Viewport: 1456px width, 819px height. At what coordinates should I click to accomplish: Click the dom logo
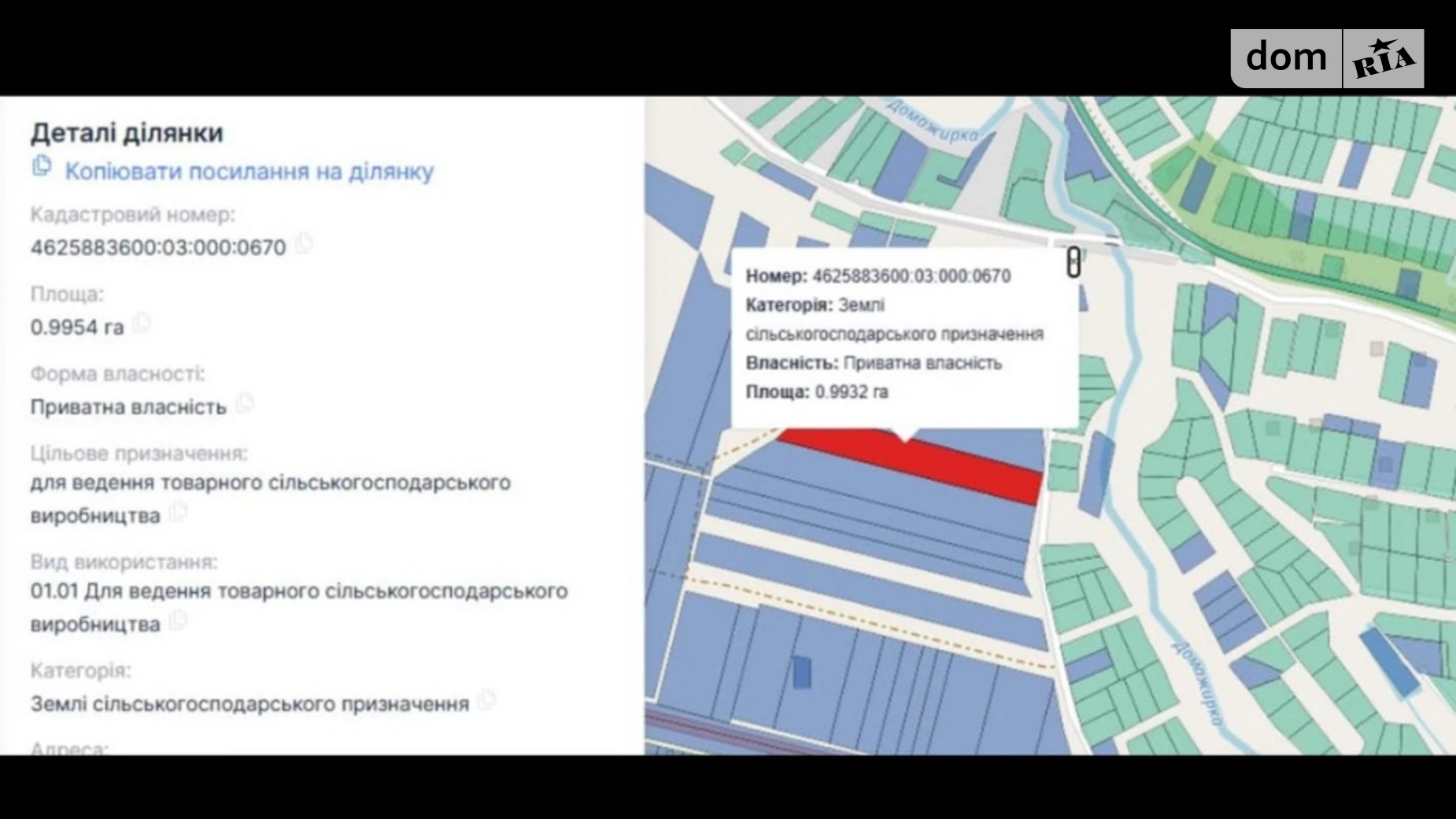pos(1288,57)
